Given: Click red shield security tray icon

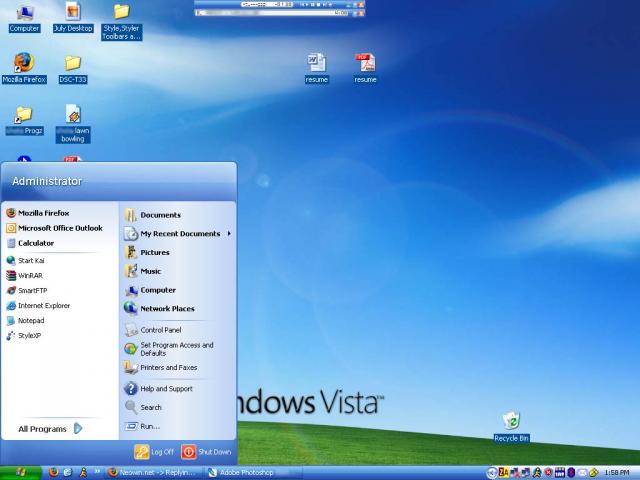Looking at the screenshot, I should click(548, 473).
